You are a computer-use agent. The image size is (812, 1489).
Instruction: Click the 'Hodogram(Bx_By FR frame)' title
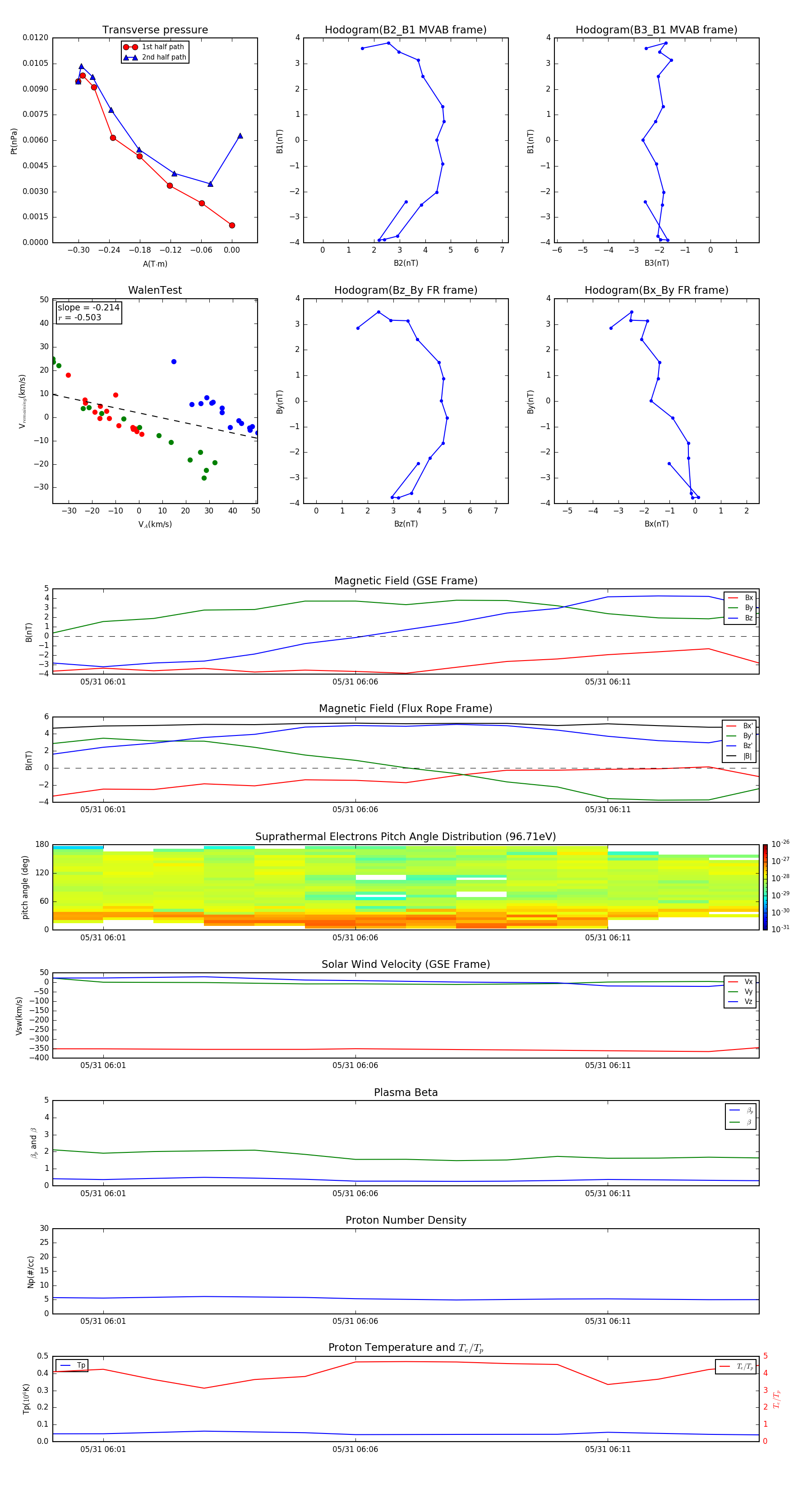click(x=656, y=290)
